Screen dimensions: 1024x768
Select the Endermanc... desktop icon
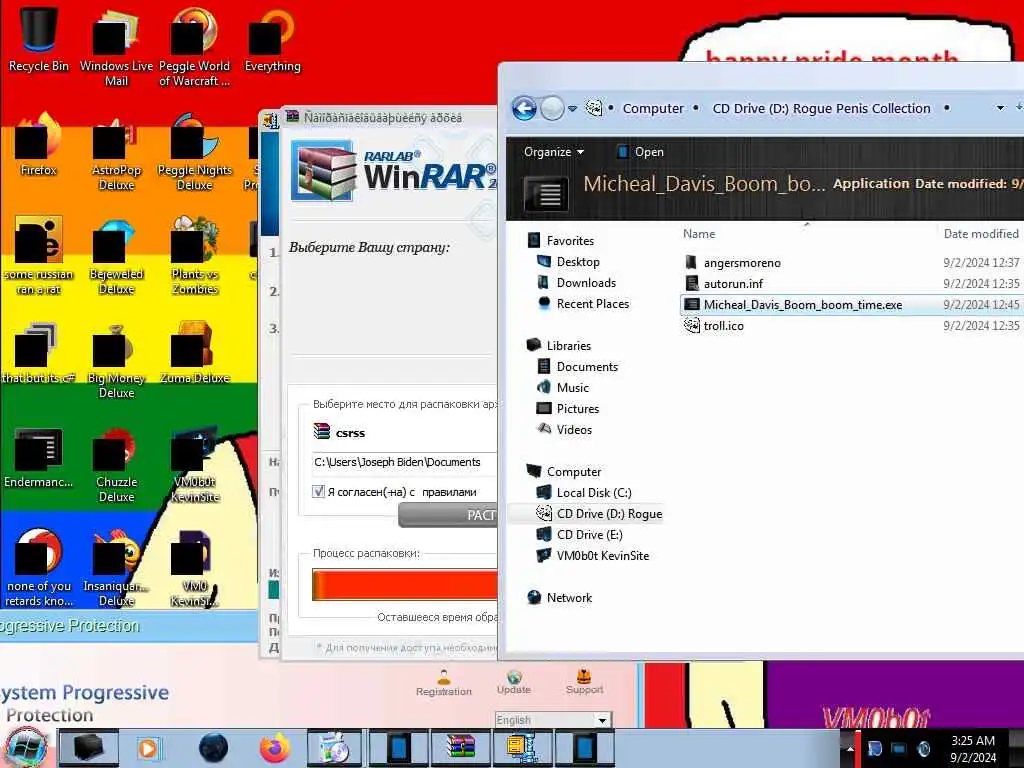(x=39, y=457)
